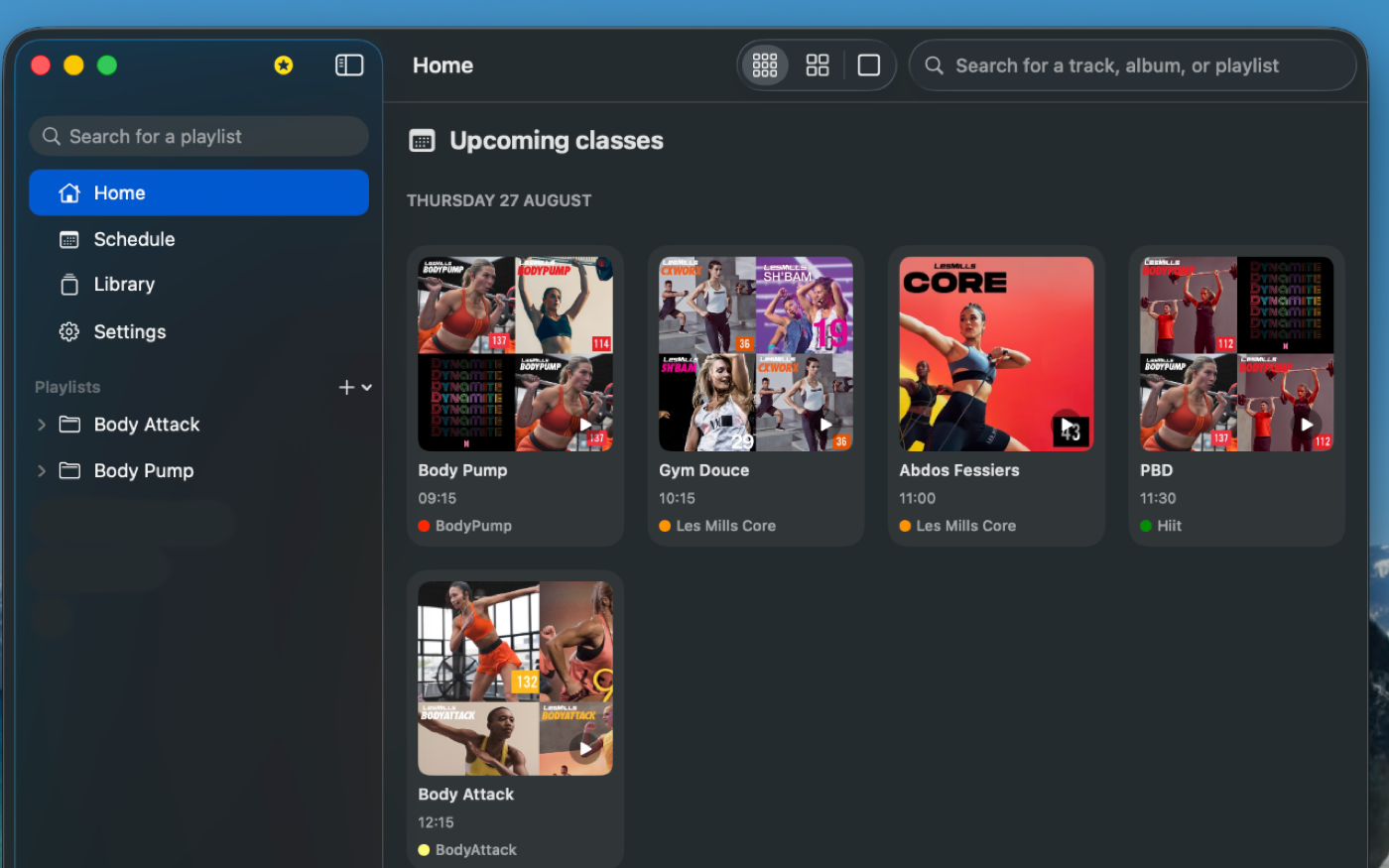The width and height of the screenshot is (1389, 868).
Task: Play the Body Pump class
Action: point(585,425)
